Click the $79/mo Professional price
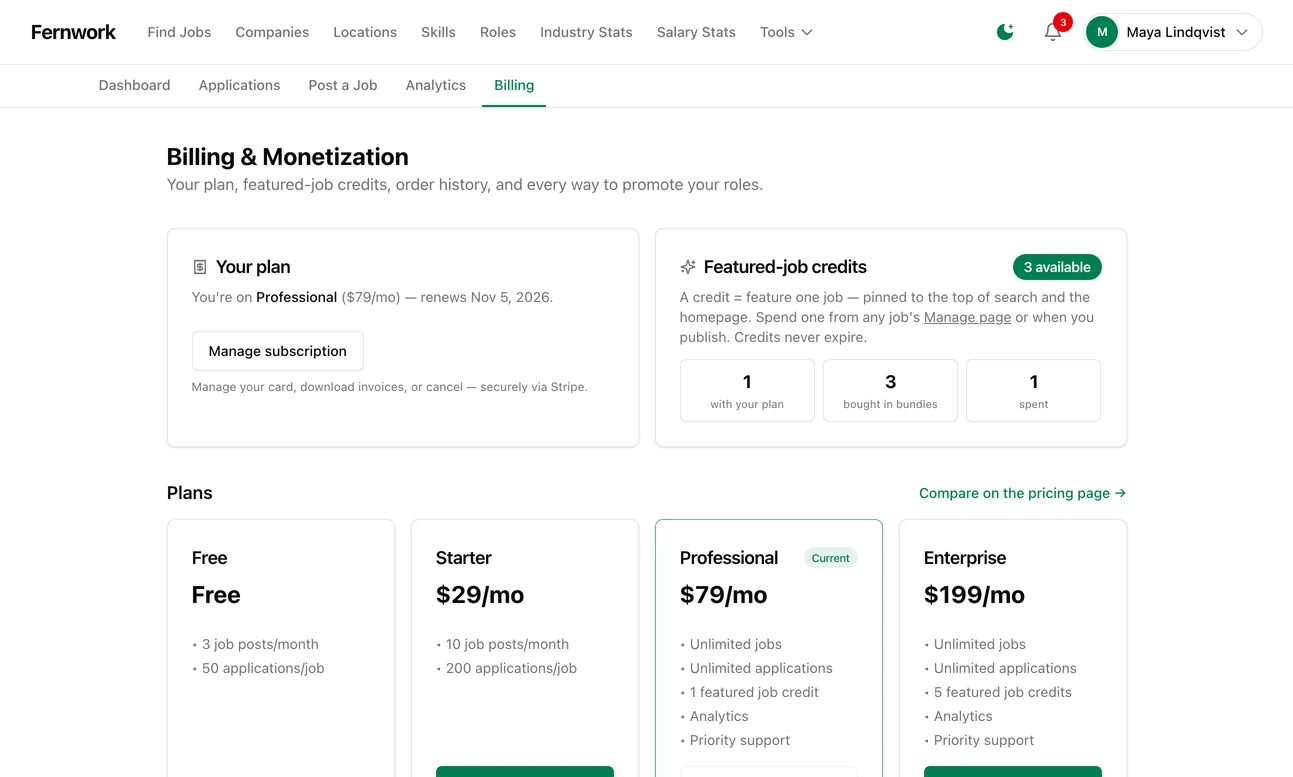This screenshot has height=777, width=1293. (x=723, y=595)
